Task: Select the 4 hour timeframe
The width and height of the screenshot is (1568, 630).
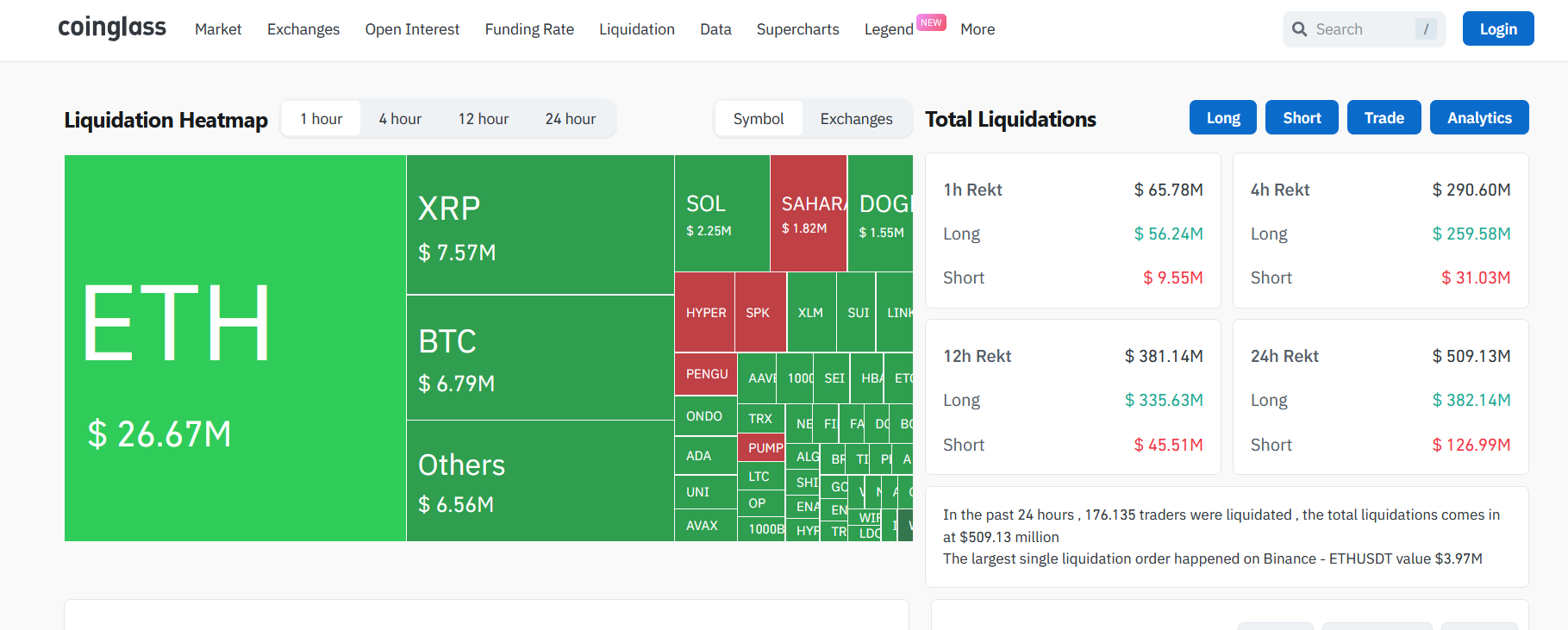Action: pos(400,119)
